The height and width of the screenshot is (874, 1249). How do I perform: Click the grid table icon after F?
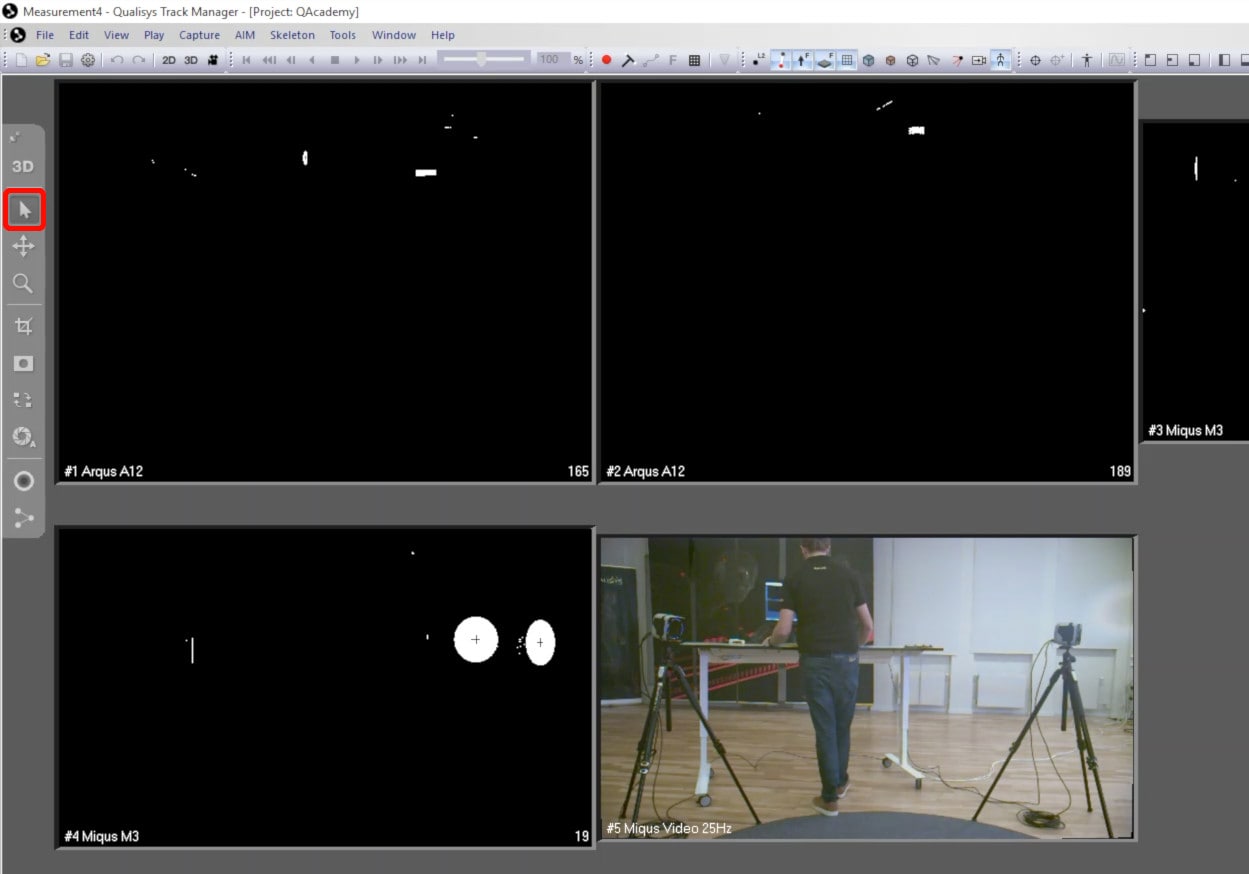click(x=694, y=60)
